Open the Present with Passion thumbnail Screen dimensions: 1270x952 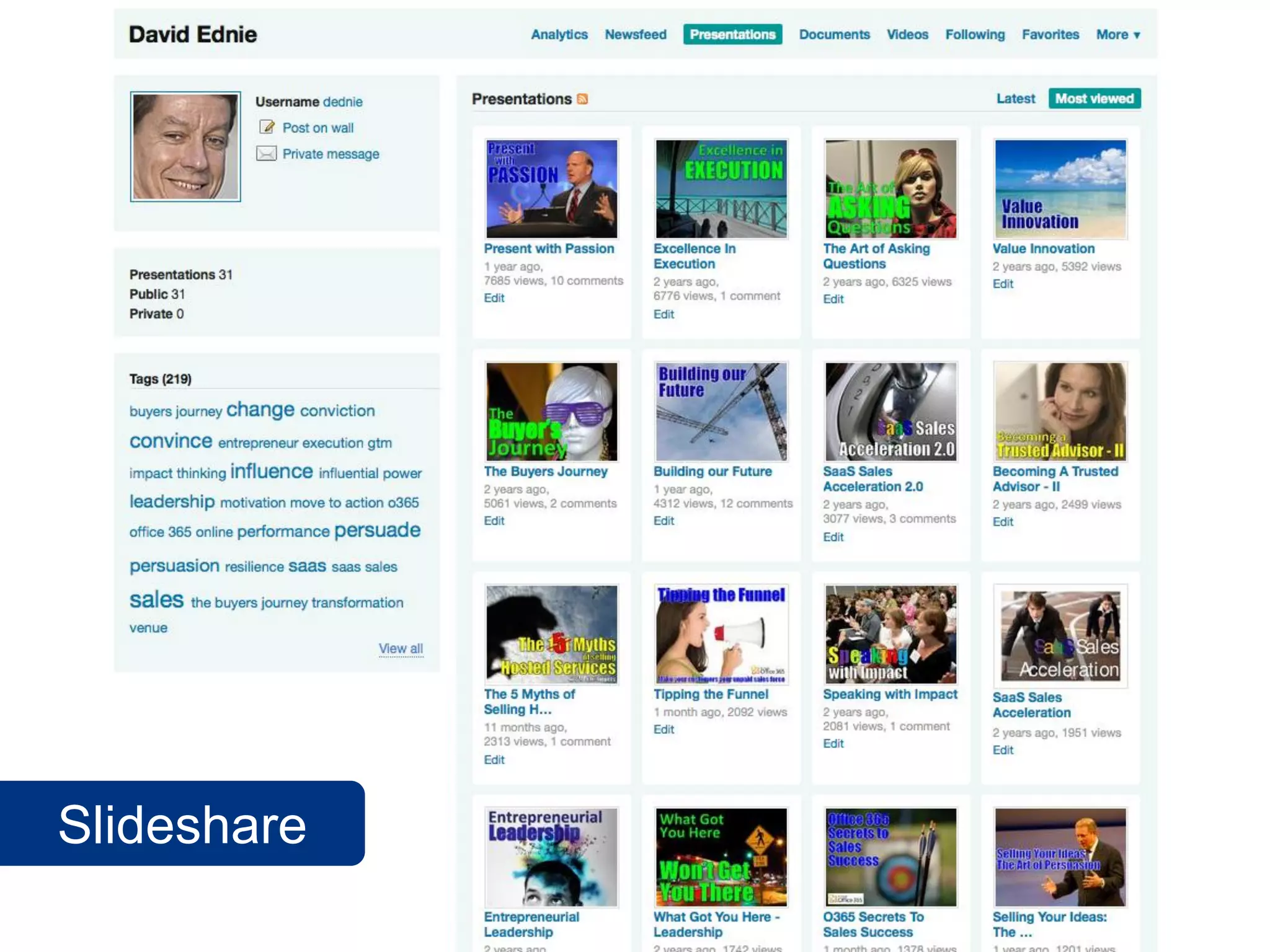point(552,189)
